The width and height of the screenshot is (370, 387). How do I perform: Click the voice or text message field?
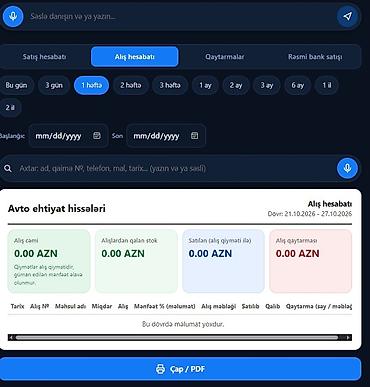coord(180,16)
